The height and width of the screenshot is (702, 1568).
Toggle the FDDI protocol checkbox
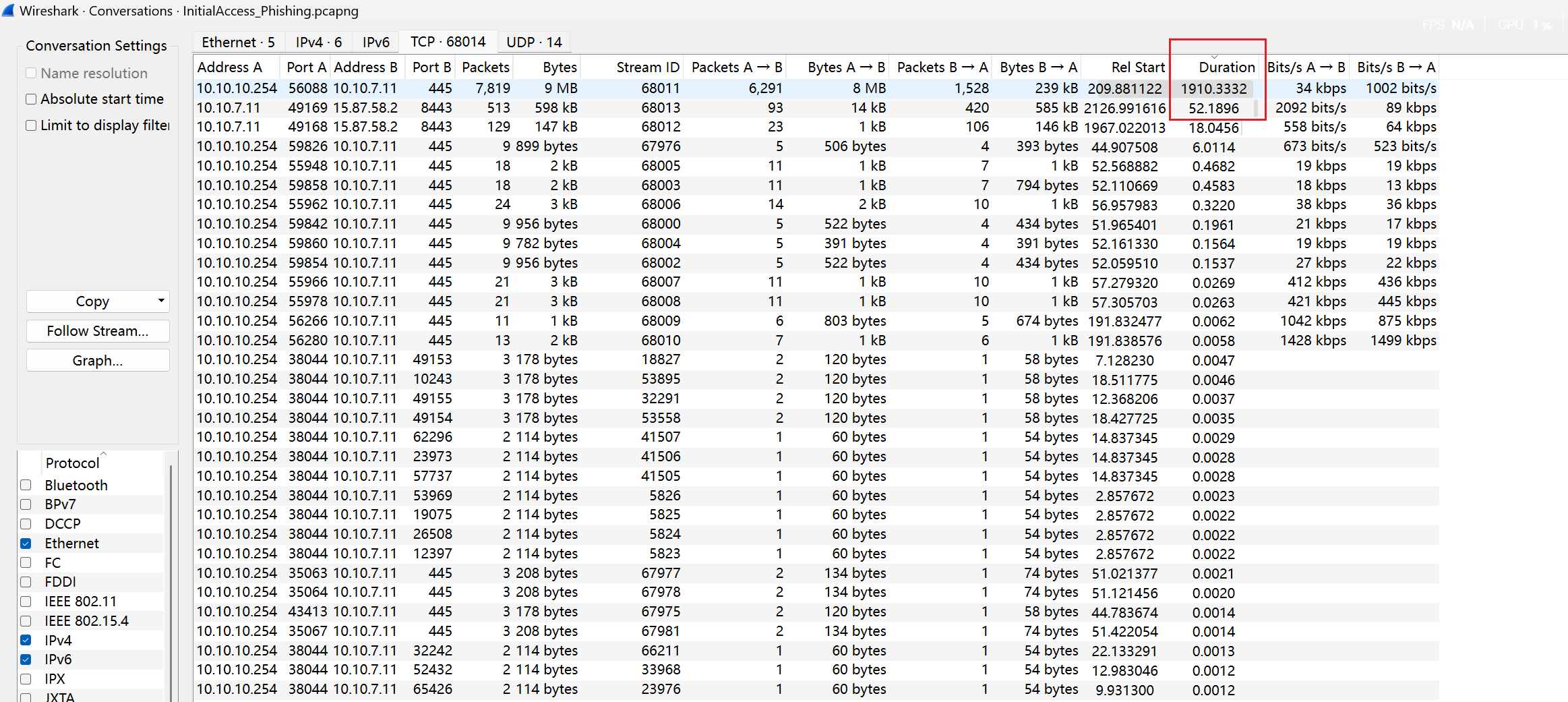[x=26, y=582]
